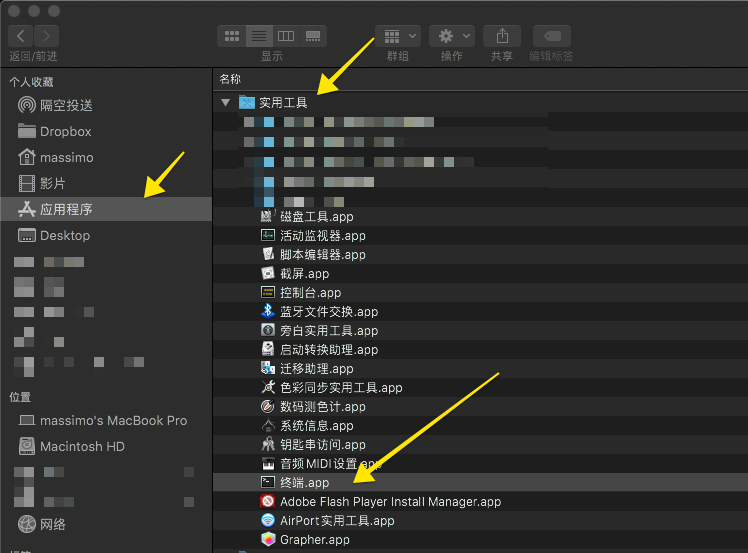Screen dimensions: 748x553
Task: Select Adobe Flash Player Install Manager.app
Action: pos(390,502)
